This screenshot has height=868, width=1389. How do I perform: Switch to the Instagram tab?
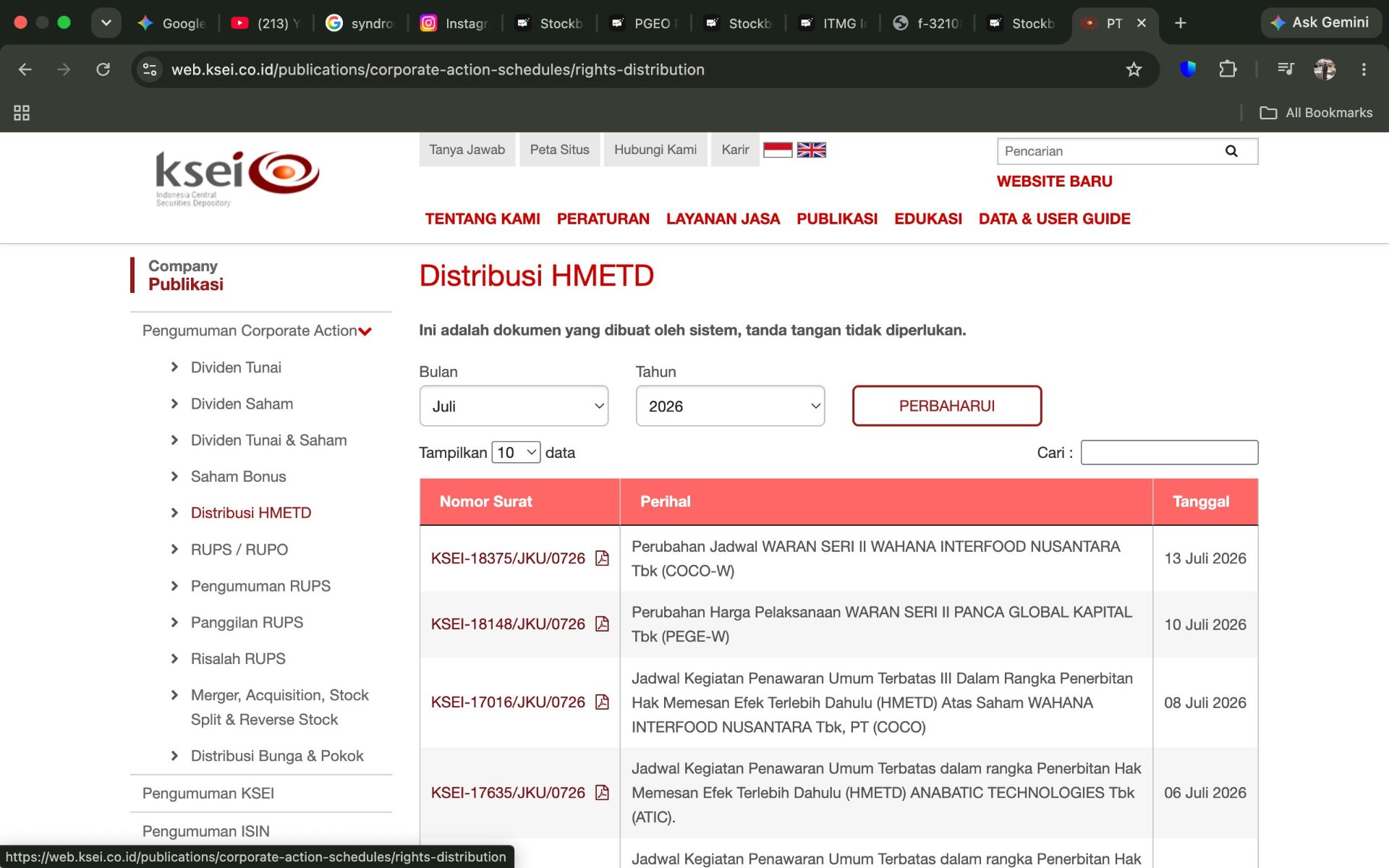tap(454, 23)
